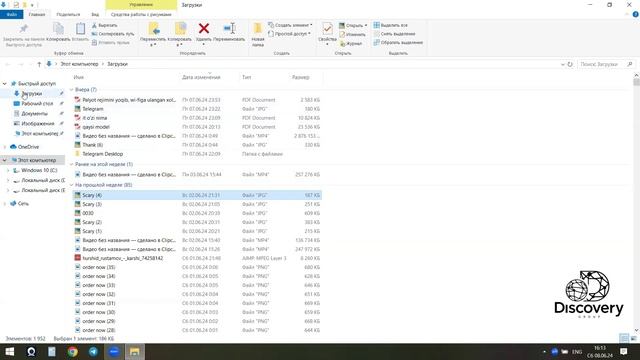The width and height of the screenshot is (640, 360).
Task: Expand Windows 10 (C:) drive node
Action: (8, 170)
